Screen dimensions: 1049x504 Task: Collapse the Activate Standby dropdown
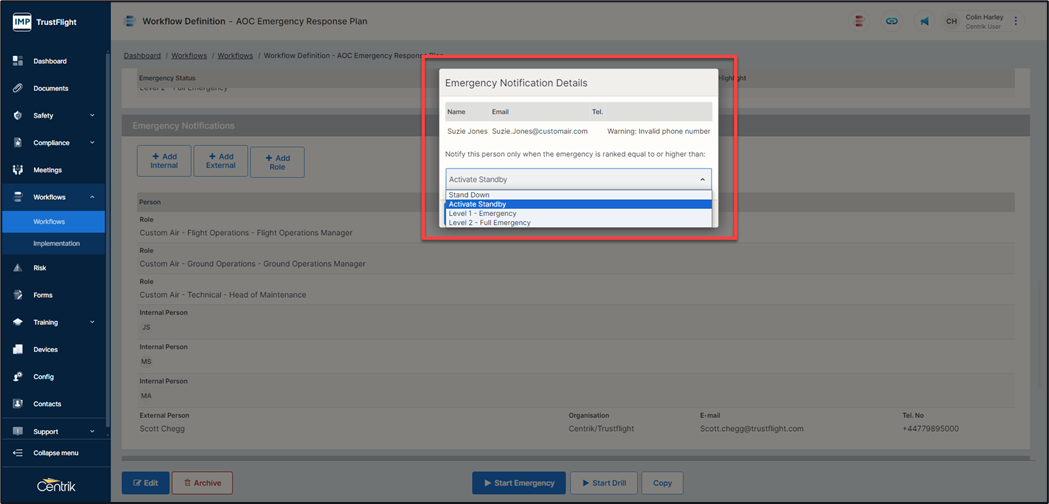(x=702, y=180)
